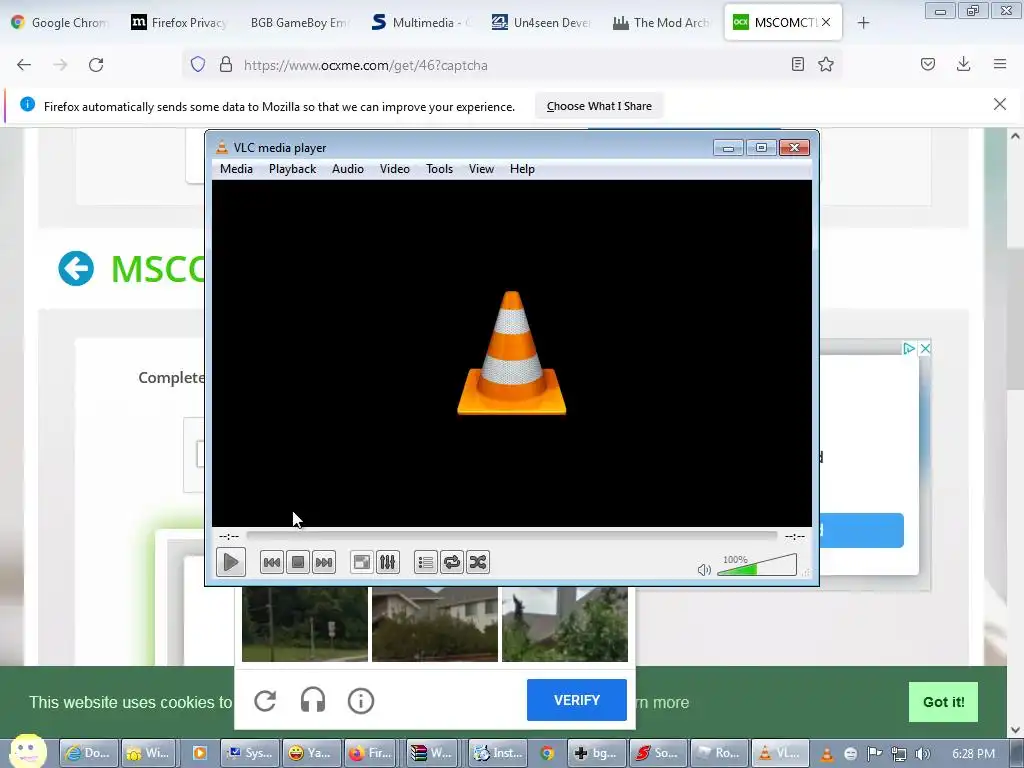The width and height of the screenshot is (1024, 768).
Task: Switch to The Mod Archive tab
Action: click(660, 23)
